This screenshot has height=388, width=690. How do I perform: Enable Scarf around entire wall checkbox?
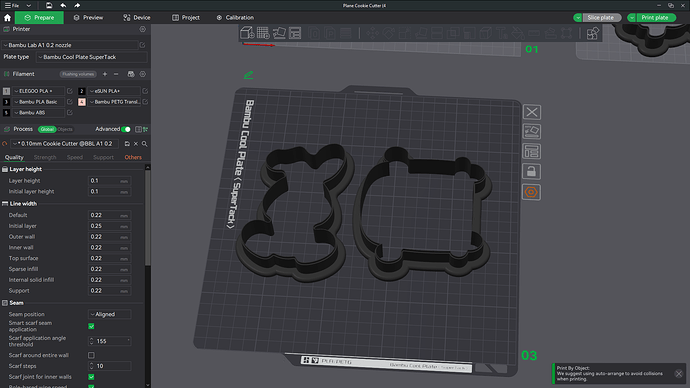tap(91, 355)
